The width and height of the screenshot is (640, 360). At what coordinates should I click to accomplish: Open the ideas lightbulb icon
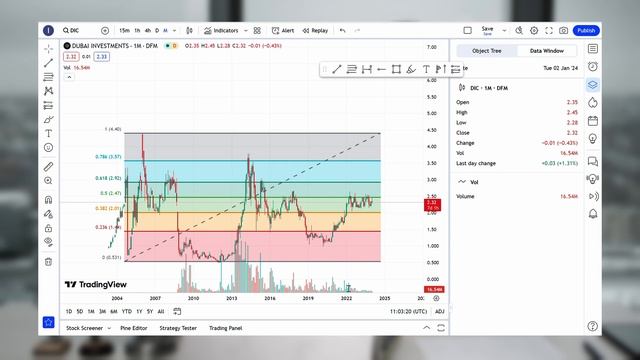tap(593, 139)
